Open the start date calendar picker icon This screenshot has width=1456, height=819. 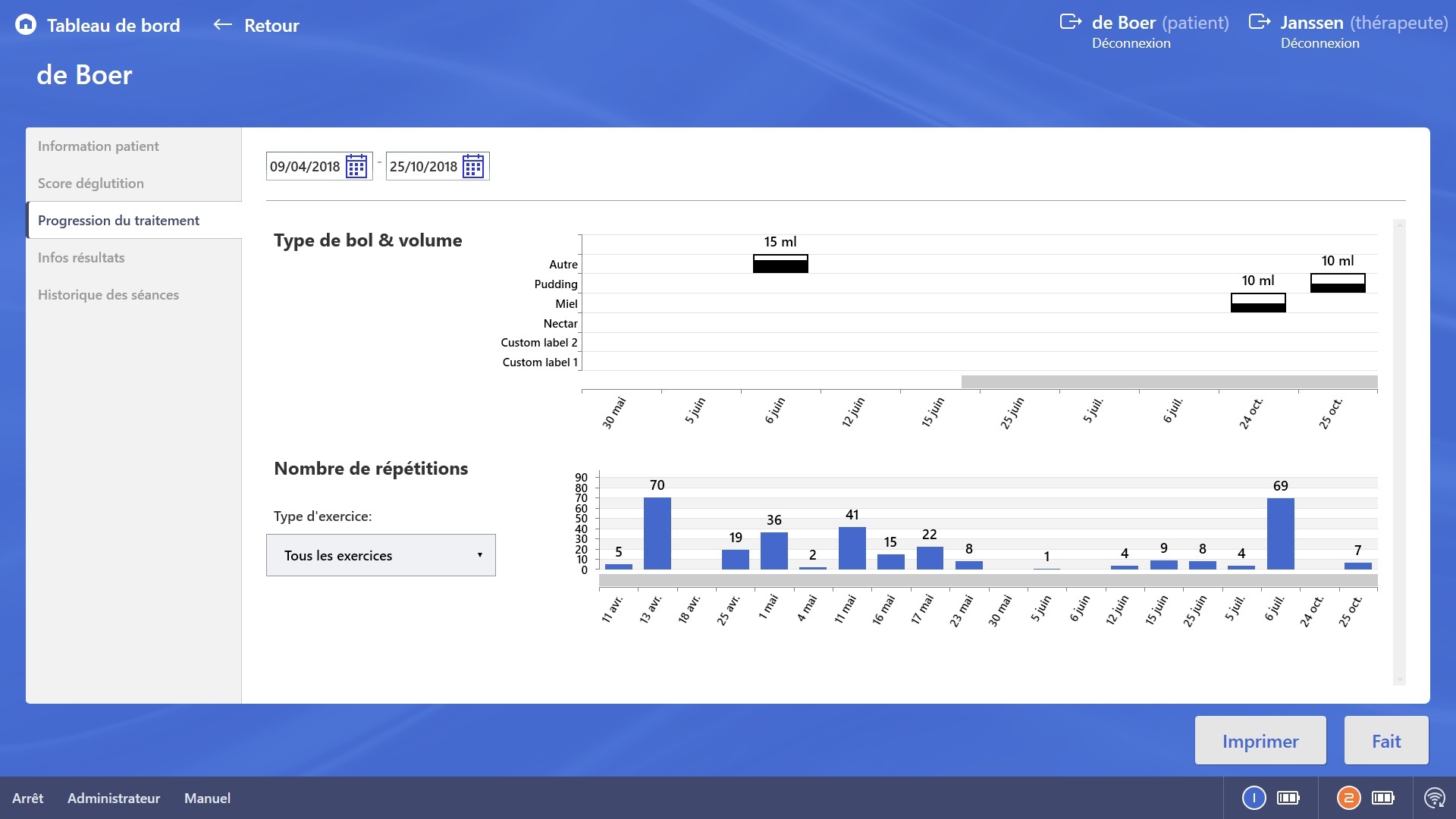[x=356, y=166]
